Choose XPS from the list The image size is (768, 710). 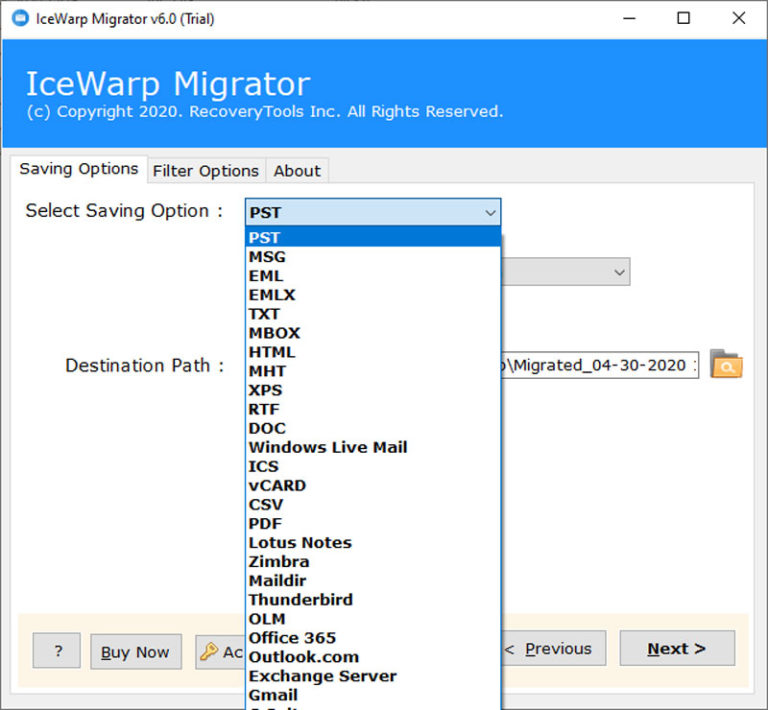pos(373,390)
